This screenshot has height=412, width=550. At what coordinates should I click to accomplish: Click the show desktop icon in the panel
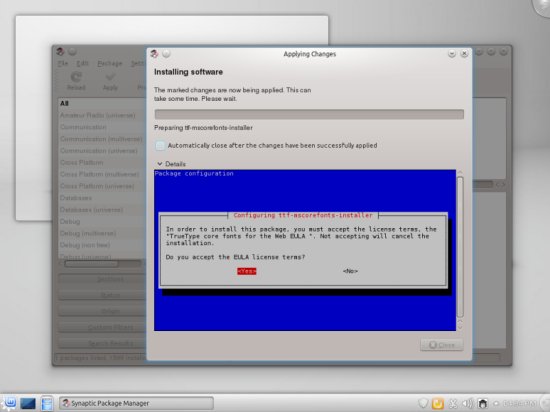coord(28,403)
